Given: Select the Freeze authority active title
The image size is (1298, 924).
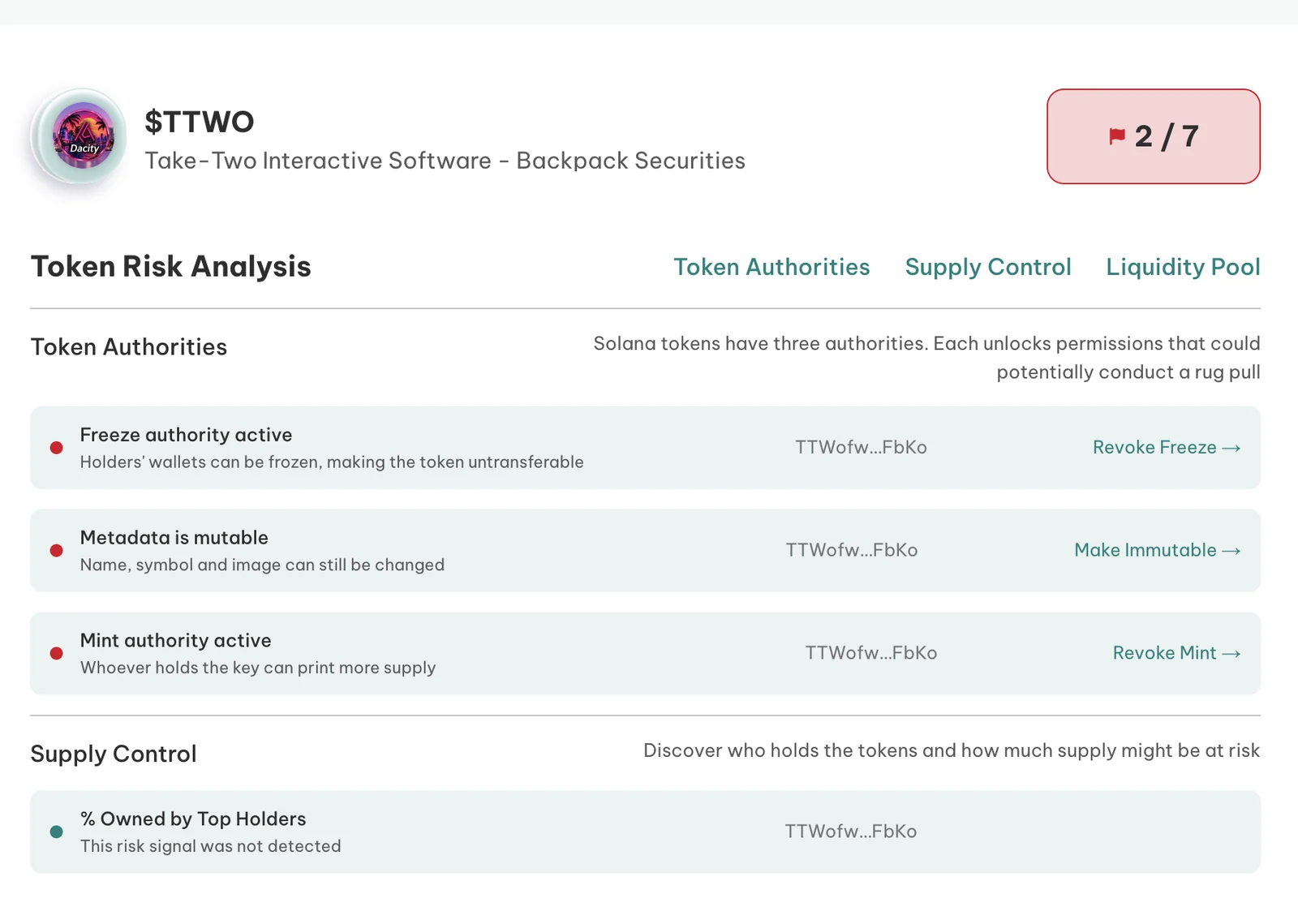Looking at the screenshot, I should pos(186,435).
